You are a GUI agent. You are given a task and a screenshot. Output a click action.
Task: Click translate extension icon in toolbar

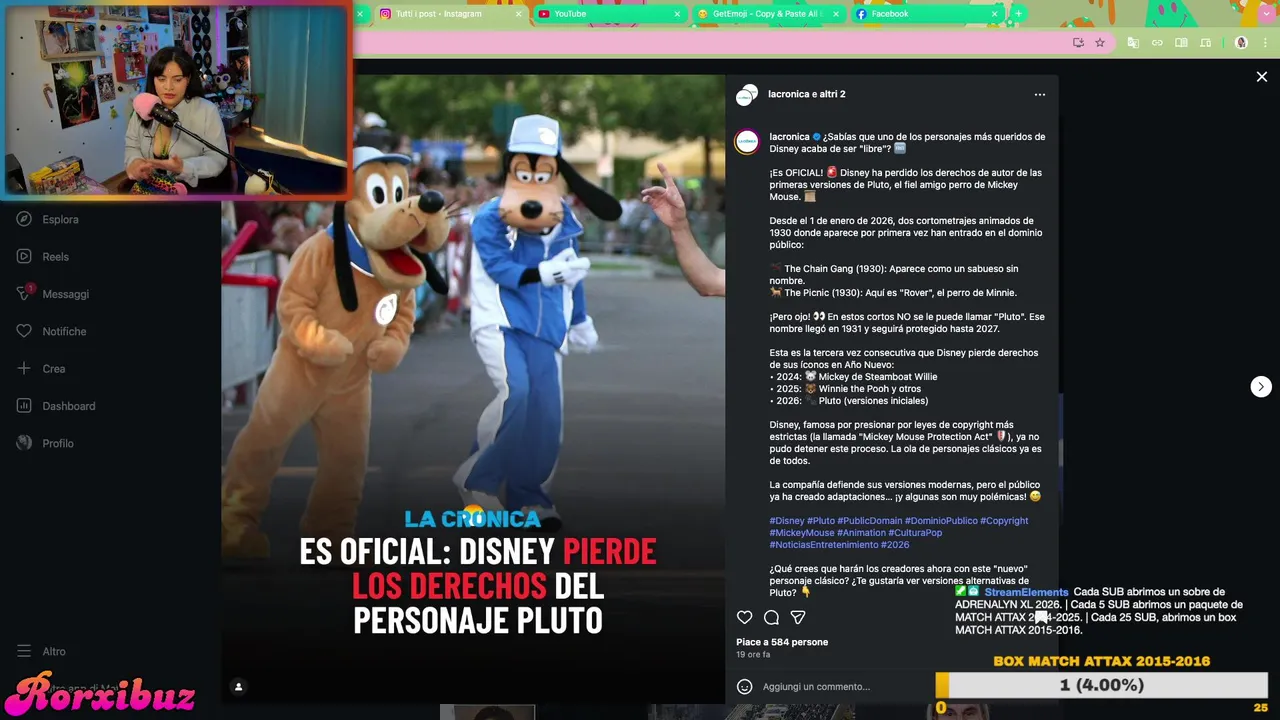coord(1133,43)
